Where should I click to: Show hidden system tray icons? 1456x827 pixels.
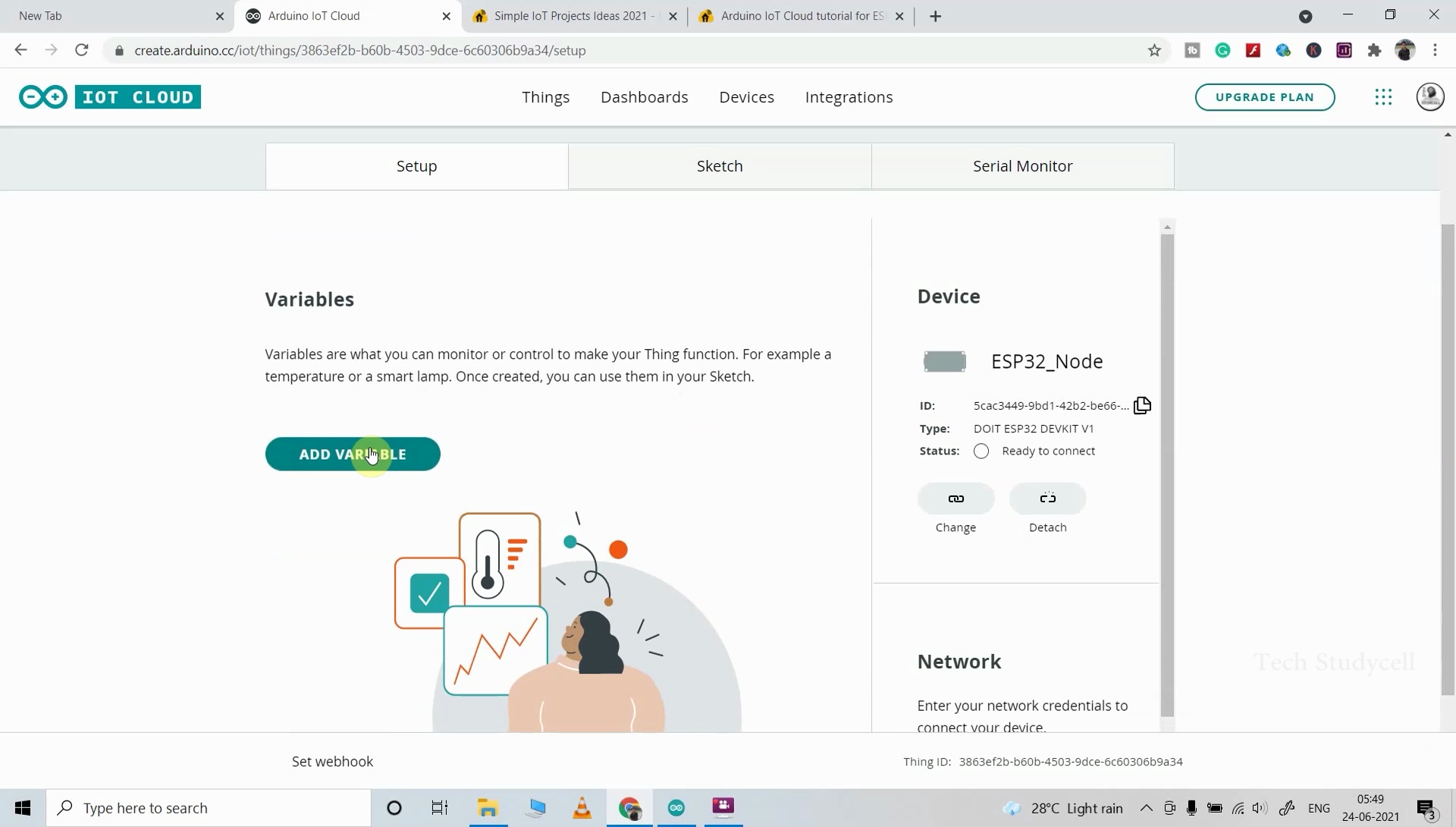(x=1146, y=809)
